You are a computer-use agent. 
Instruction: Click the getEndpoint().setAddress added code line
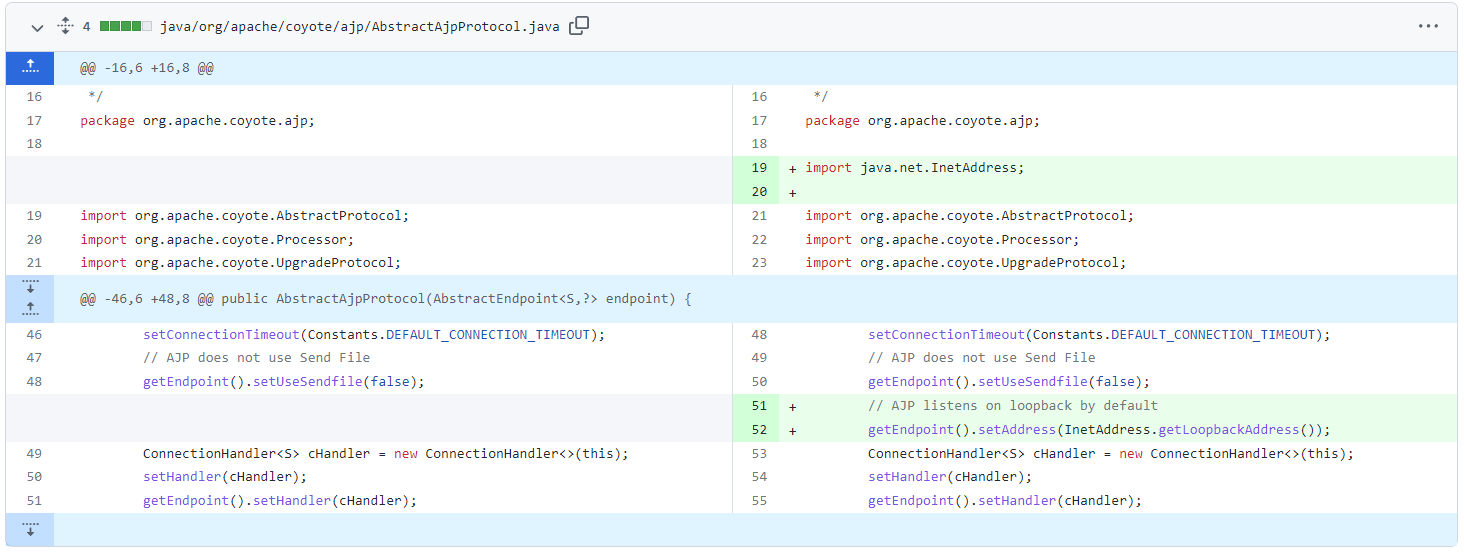point(1097,430)
